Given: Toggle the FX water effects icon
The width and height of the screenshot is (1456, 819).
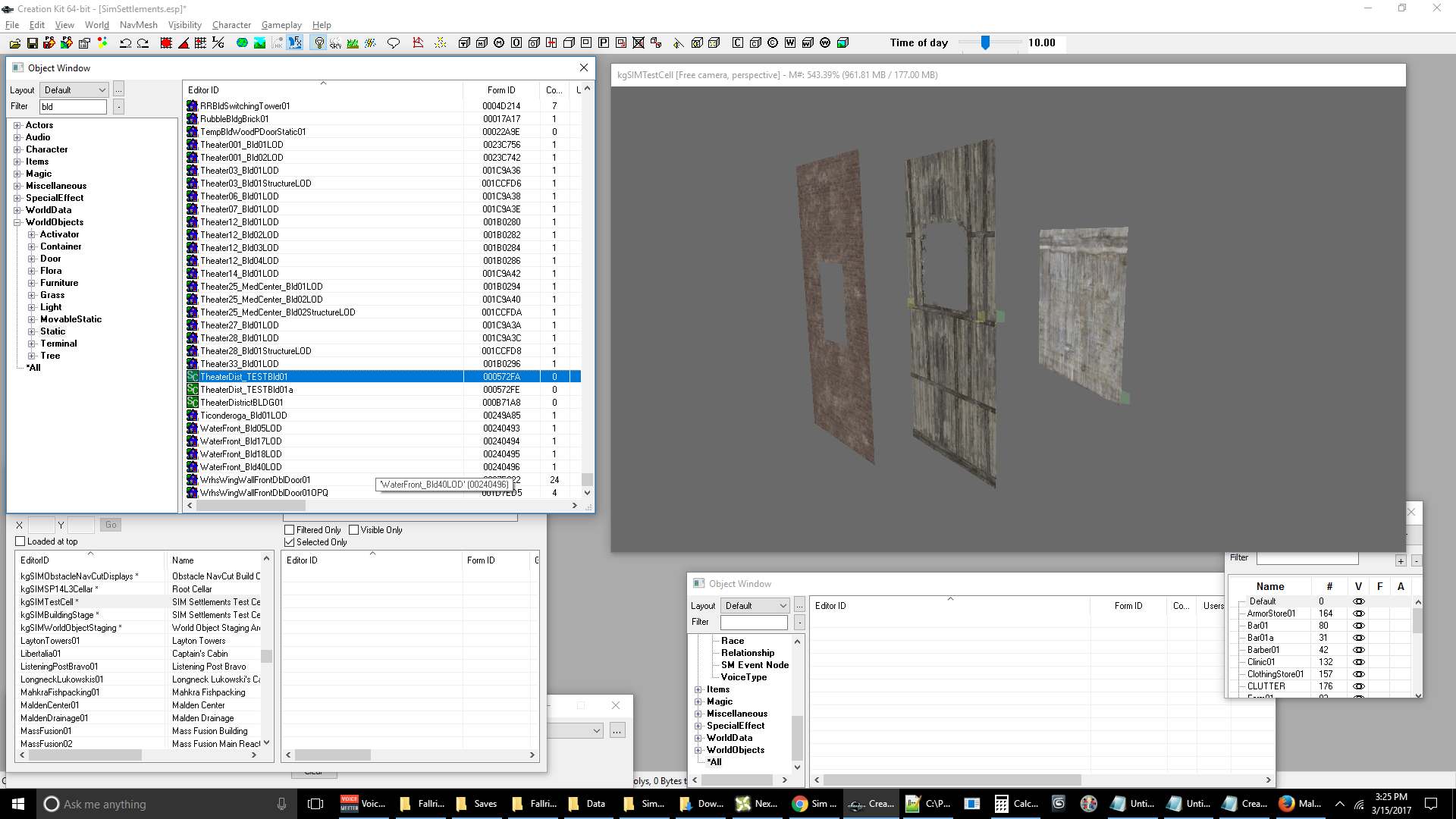Looking at the screenshot, I should (x=295, y=43).
